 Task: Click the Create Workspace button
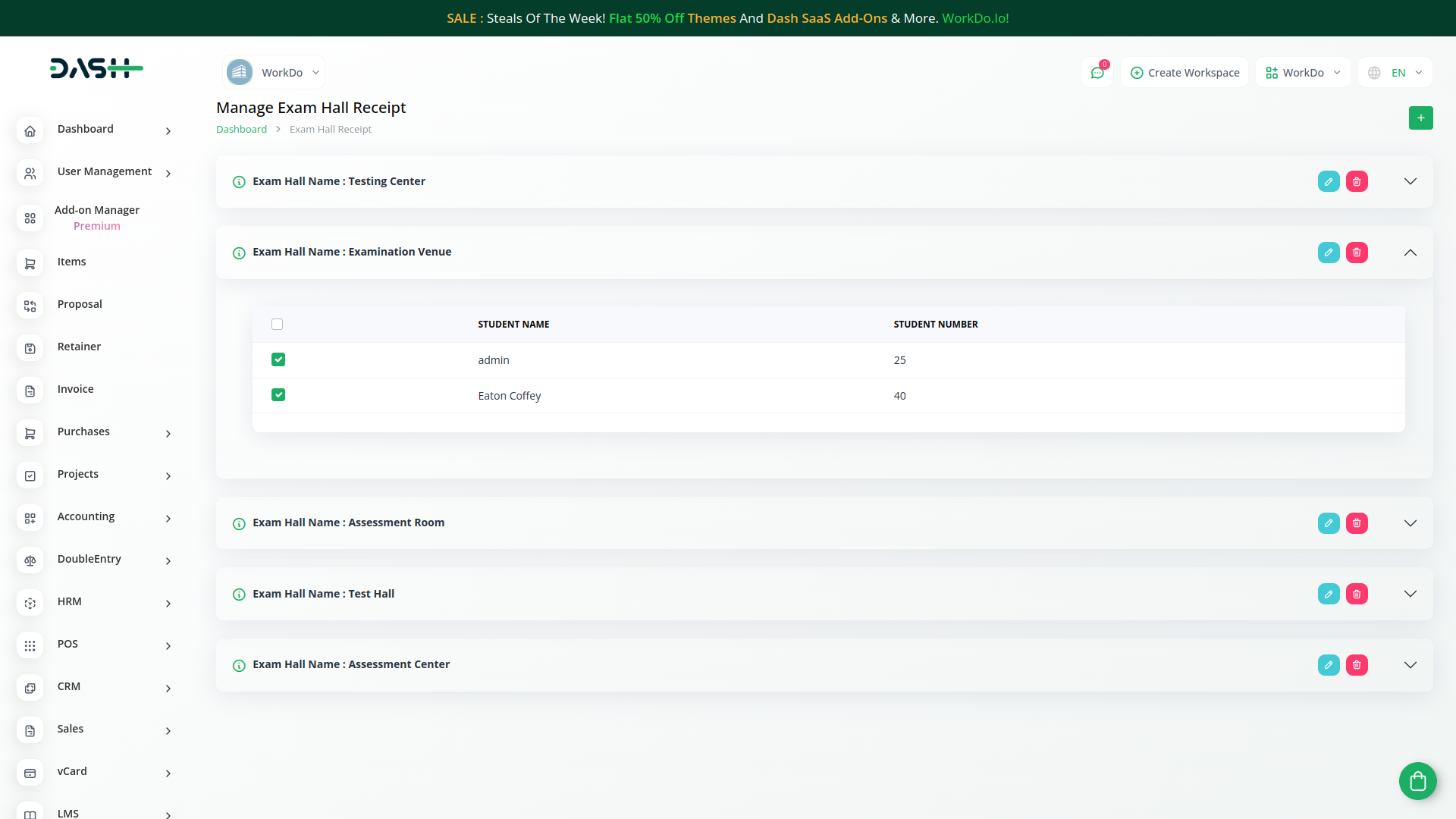(x=1185, y=73)
